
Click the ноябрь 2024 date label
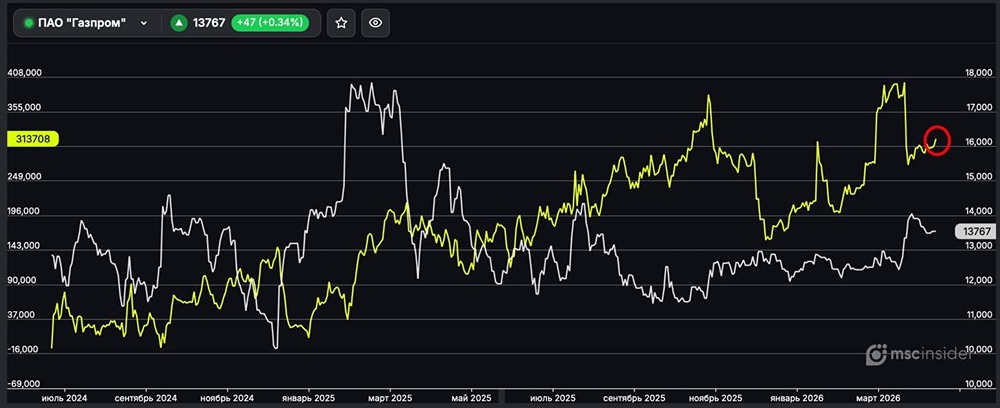227,397
